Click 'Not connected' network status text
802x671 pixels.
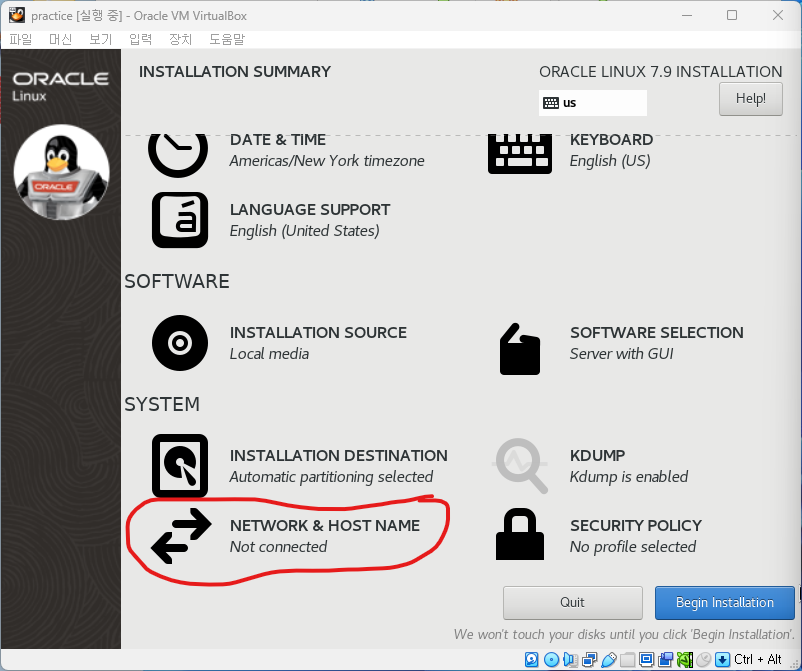click(x=278, y=547)
